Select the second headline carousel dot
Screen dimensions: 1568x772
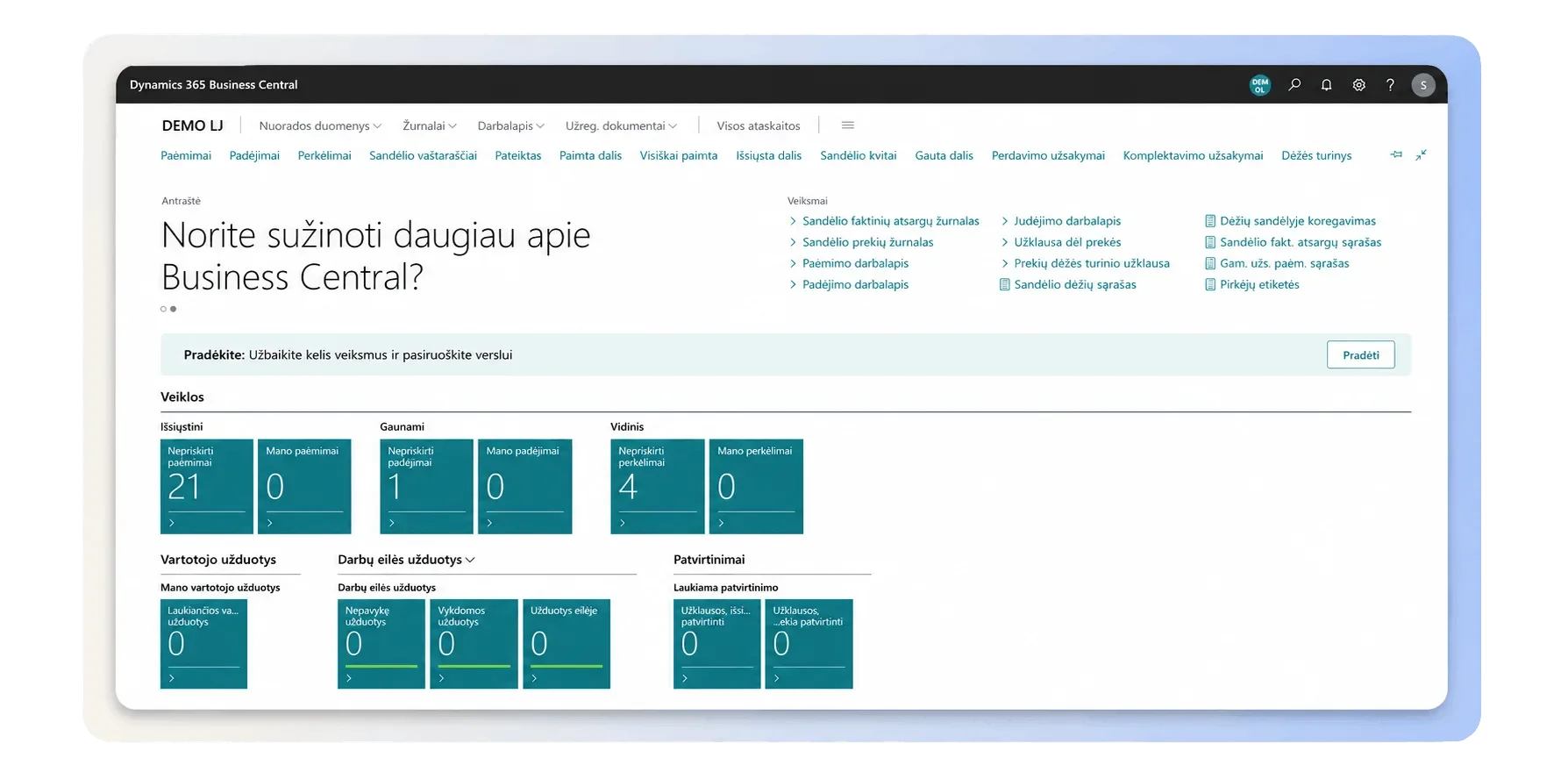pyautogui.click(x=174, y=309)
